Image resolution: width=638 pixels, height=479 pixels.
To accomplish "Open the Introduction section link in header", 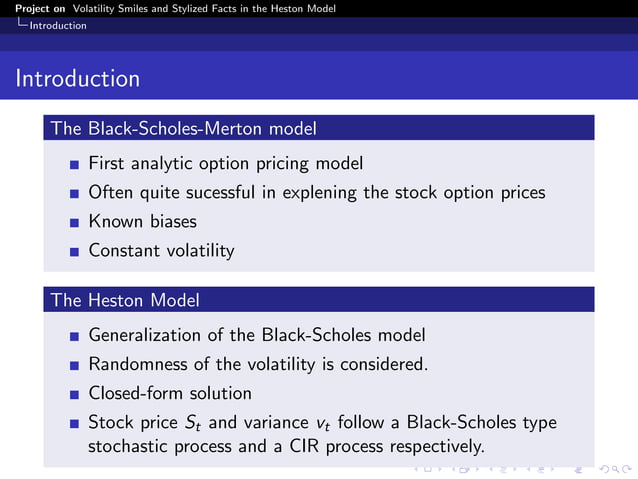I will 58,25.
